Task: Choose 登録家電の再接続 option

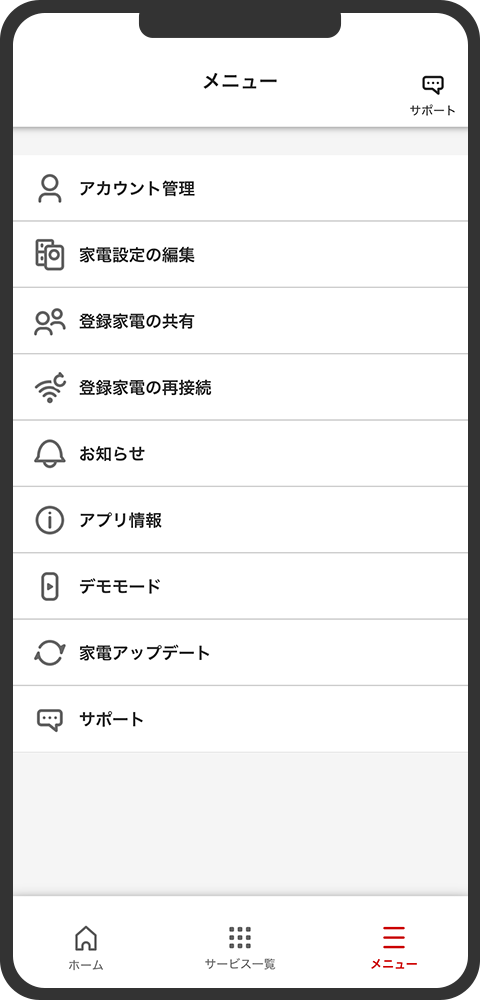Action: coord(240,388)
